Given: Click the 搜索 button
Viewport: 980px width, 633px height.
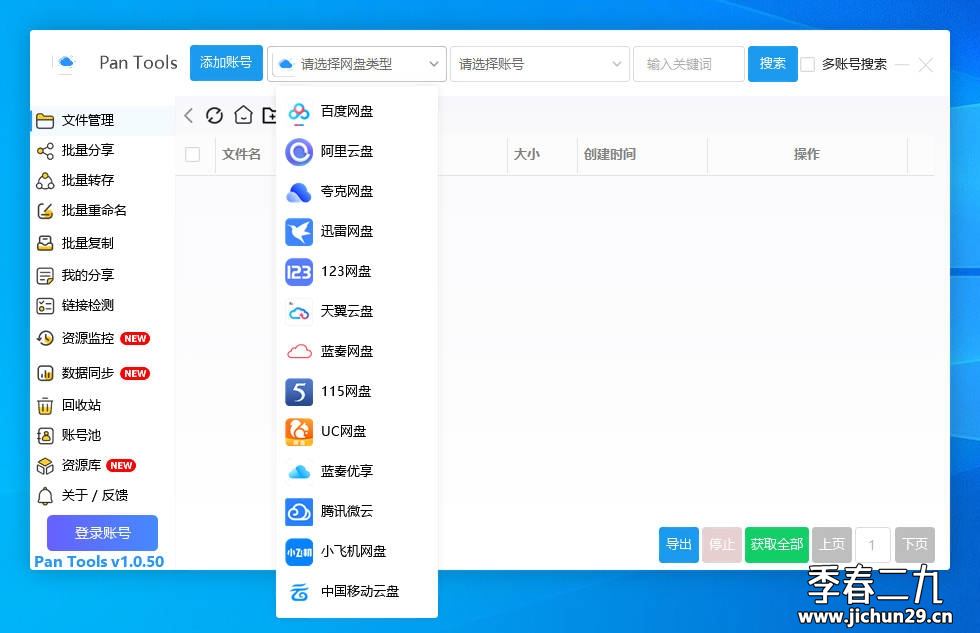Looking at the screenshot, I should coord(772,64).
